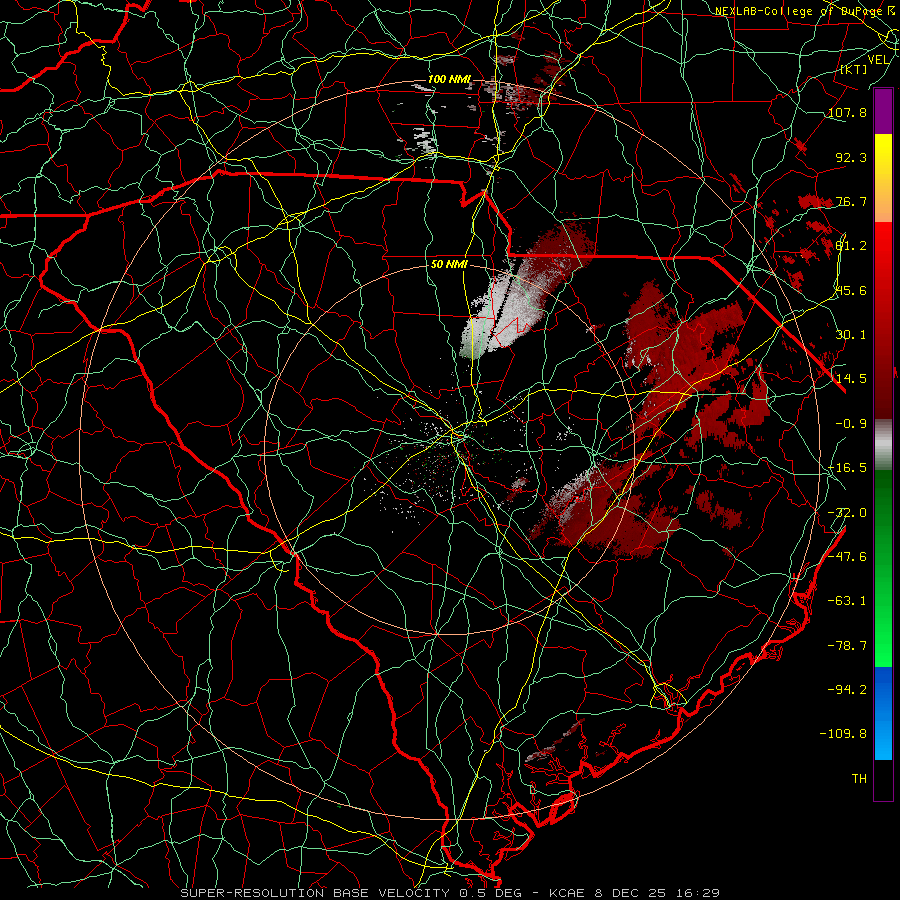900x900 pixels.
Task: Click the -0.9 velocity scale label
Action: [x=851, y=424]
